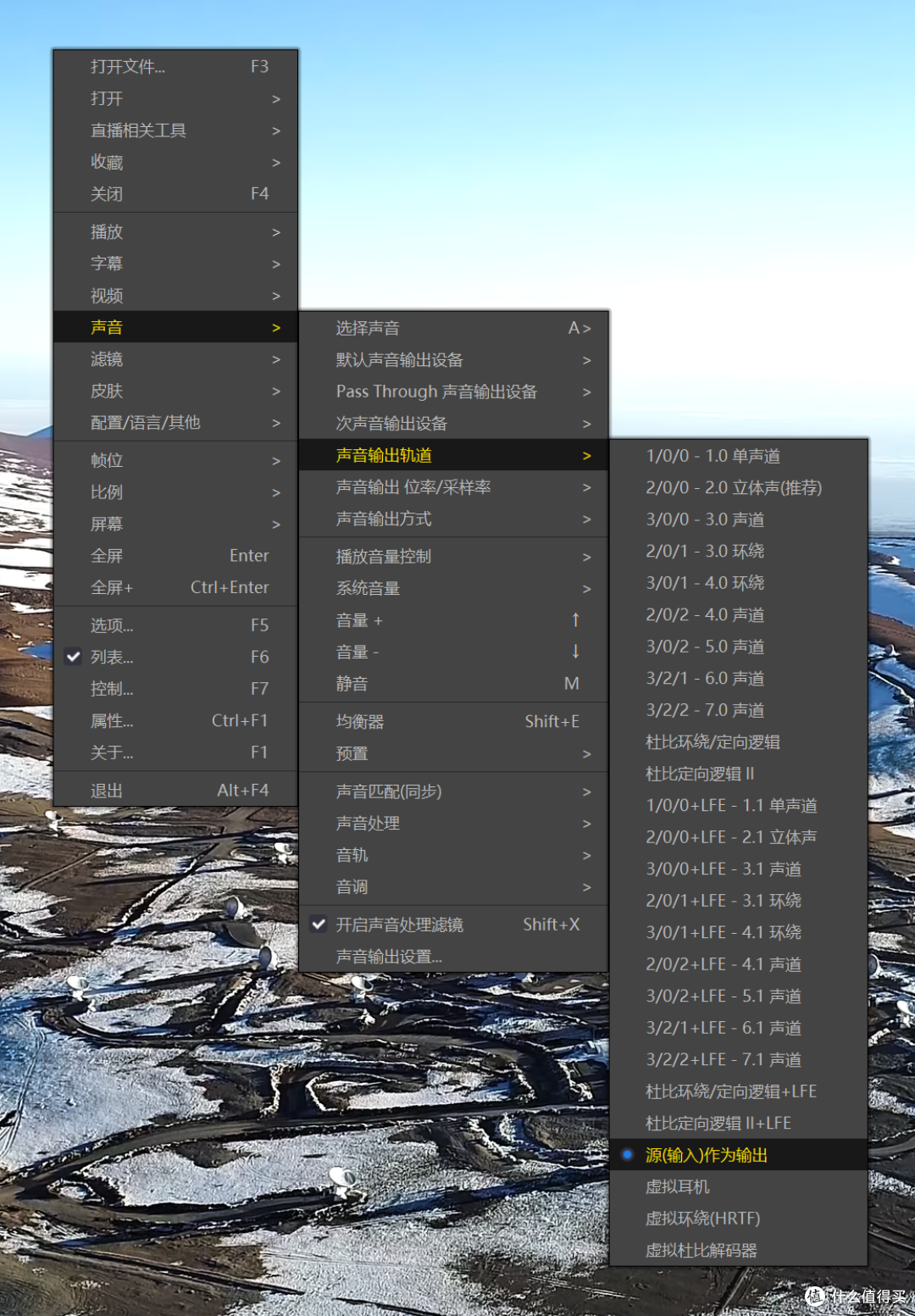Viewport: 915px width, 1316px height.
Task: Toggle the 列表... F6 checkmark
Action: pos(175,658)
